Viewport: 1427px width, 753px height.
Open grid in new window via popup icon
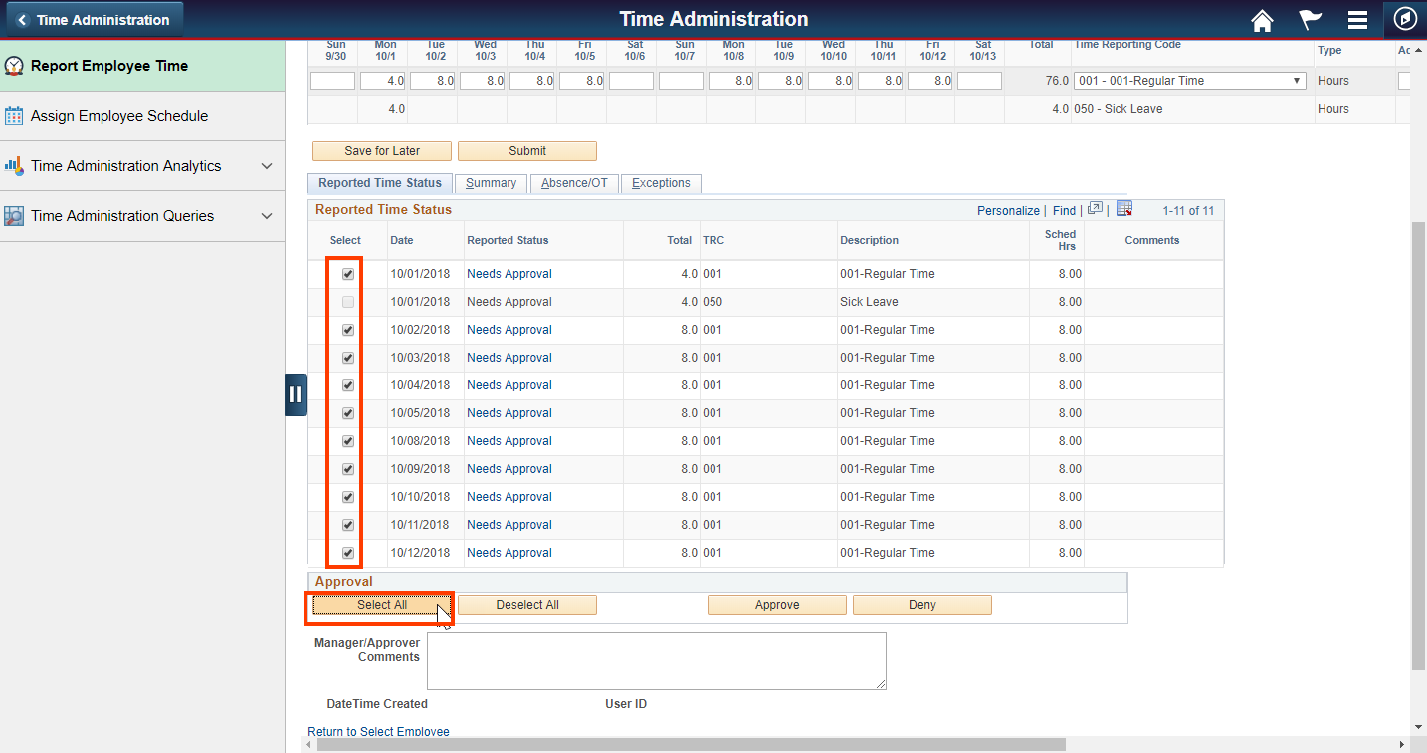(1094, 208)
